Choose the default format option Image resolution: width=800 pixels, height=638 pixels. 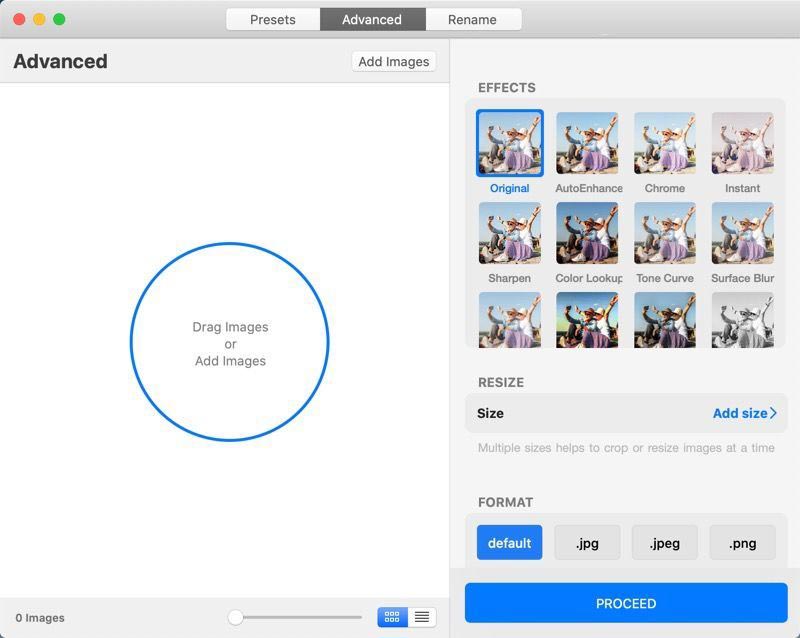510,543
